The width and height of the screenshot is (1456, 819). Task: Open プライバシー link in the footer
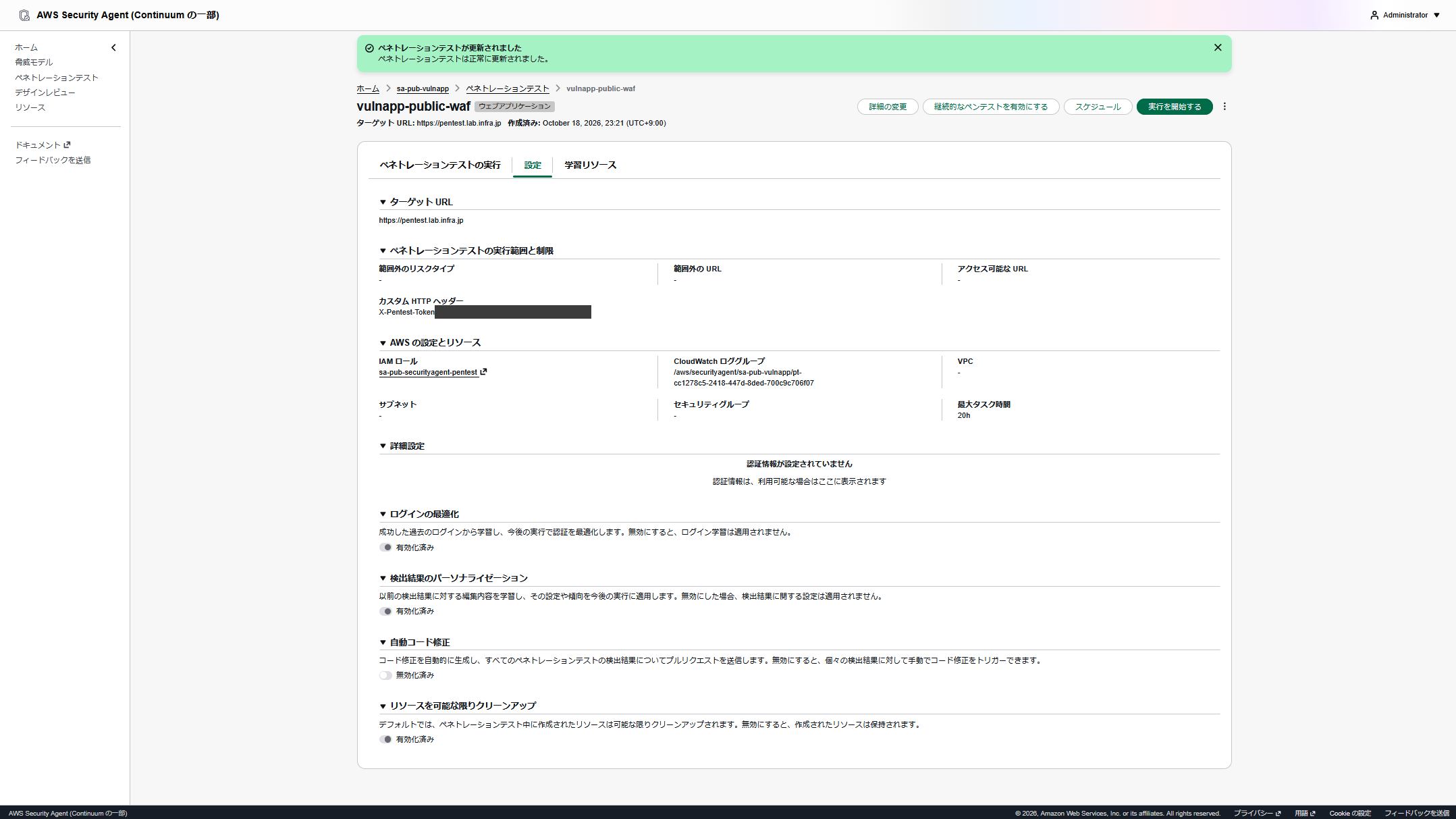[x=1257, y=813]
